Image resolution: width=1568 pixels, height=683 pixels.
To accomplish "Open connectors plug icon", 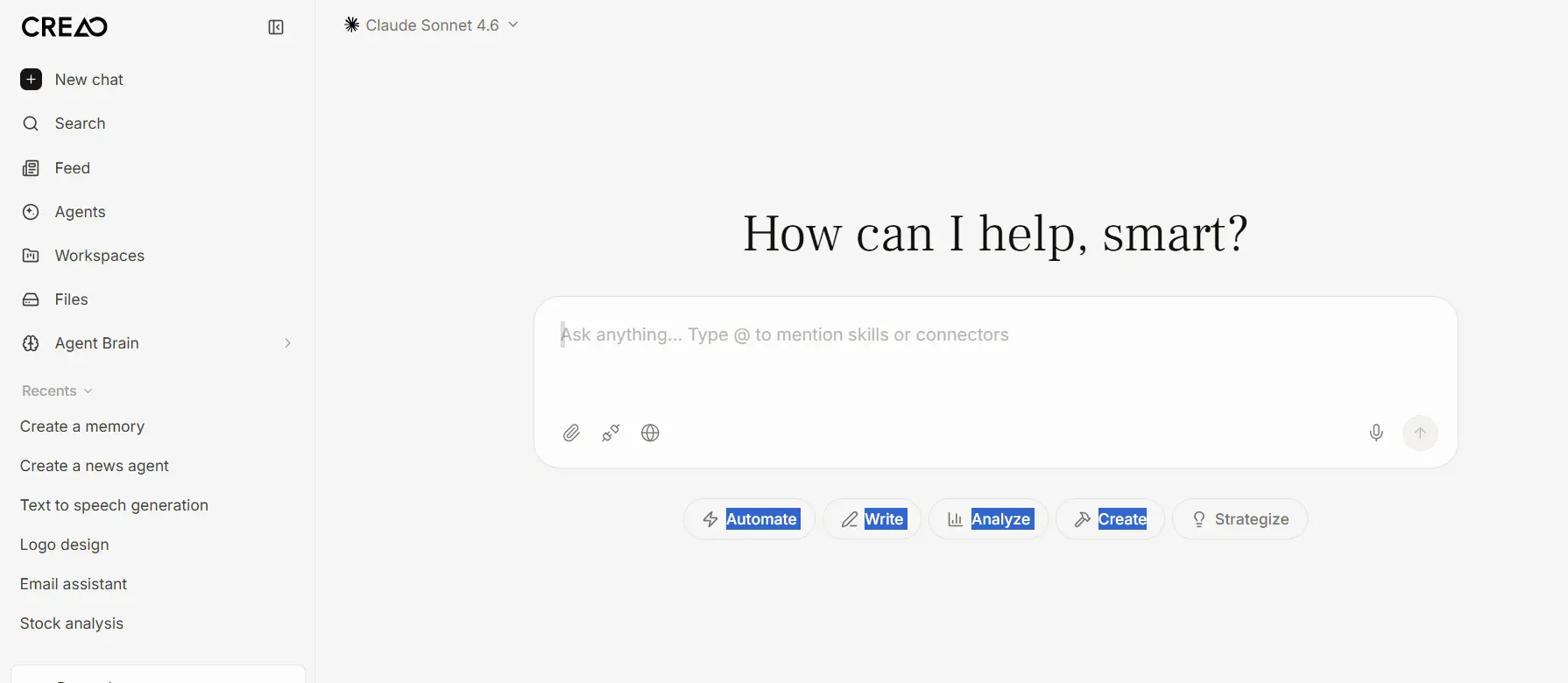I will [611, 433].
